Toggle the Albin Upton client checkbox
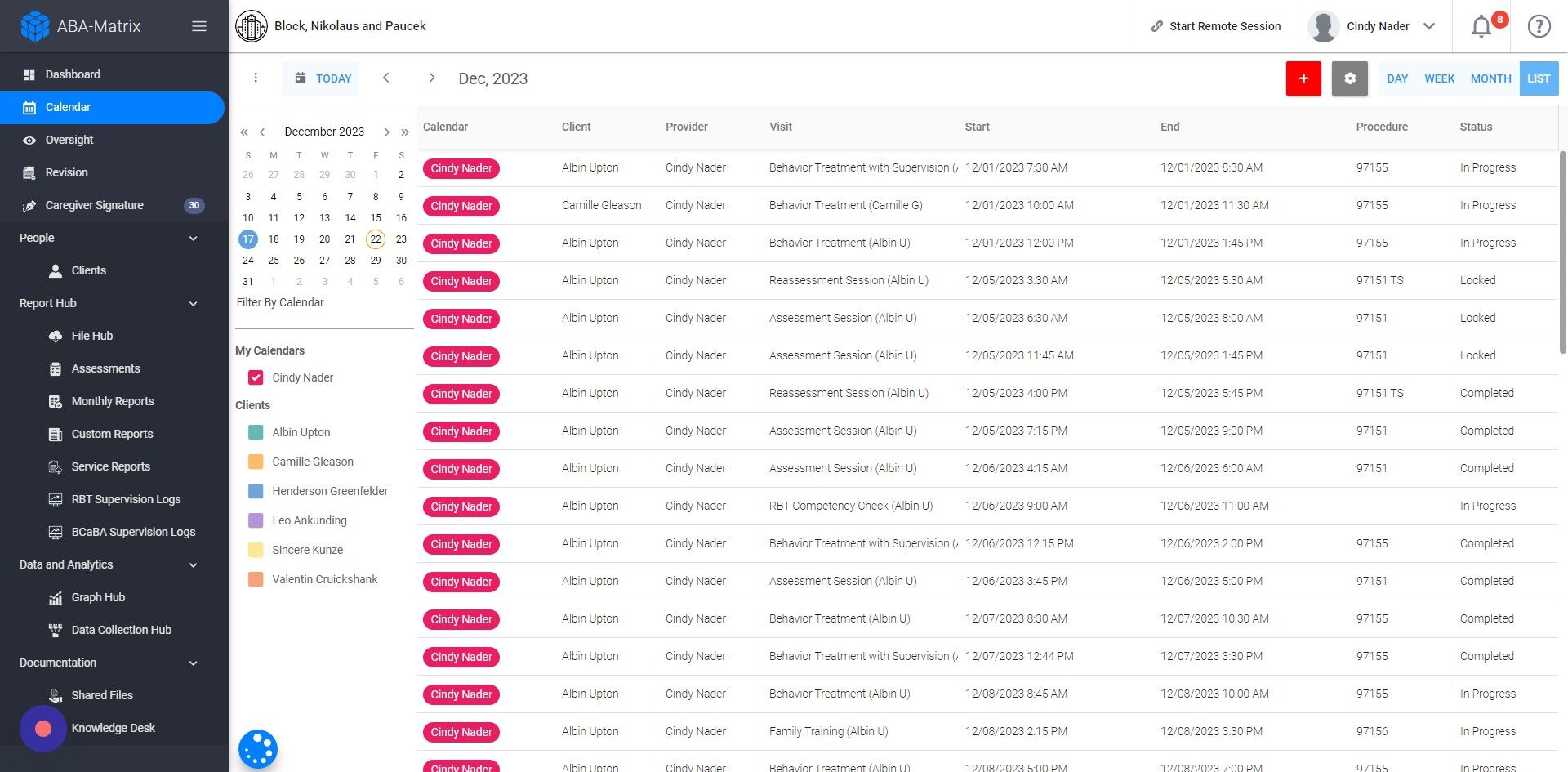The image size is (1568, 772). pyautogui.click(x=256, y=432)
